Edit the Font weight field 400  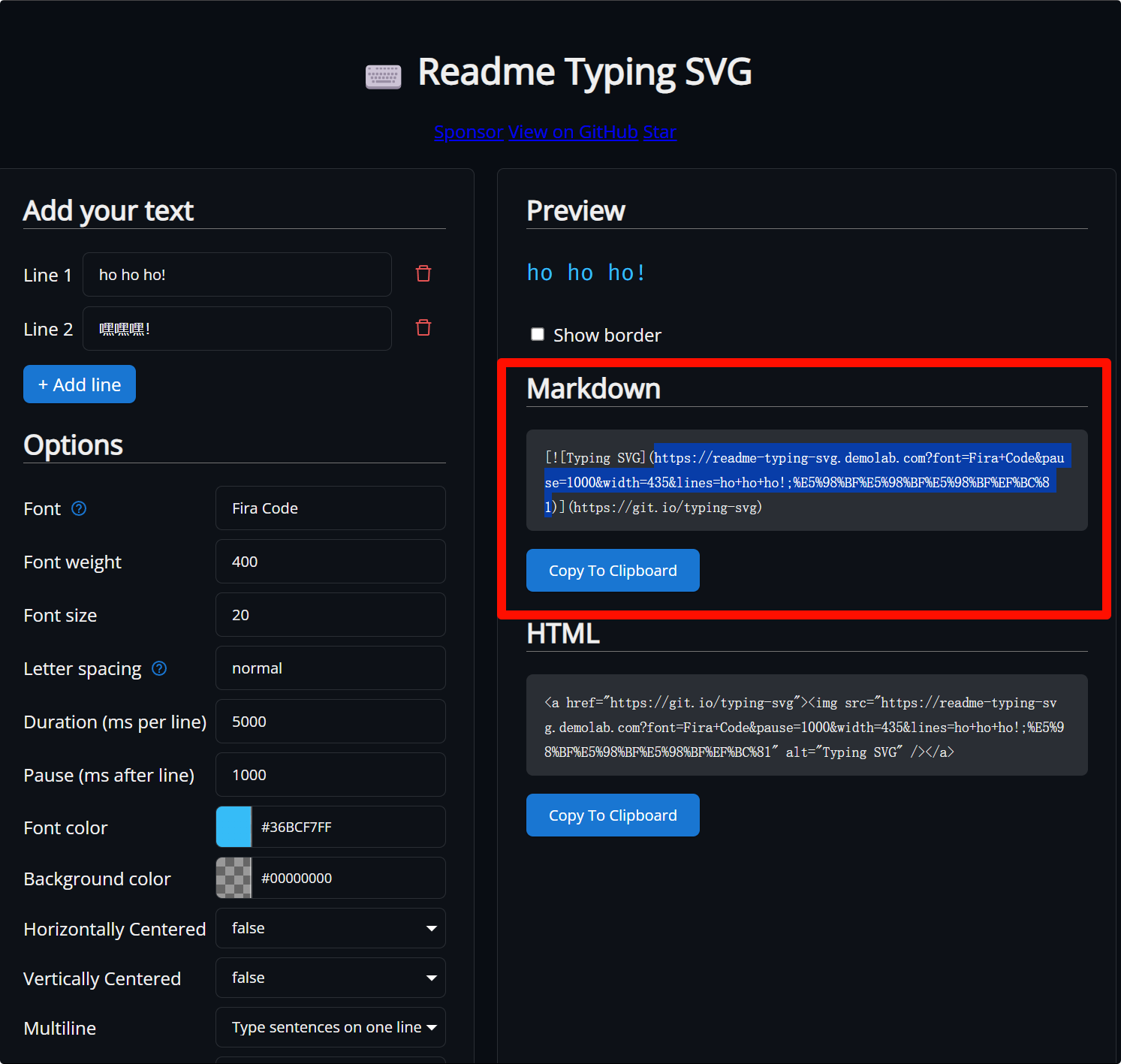pyautogui.click(x=330, y=562)
